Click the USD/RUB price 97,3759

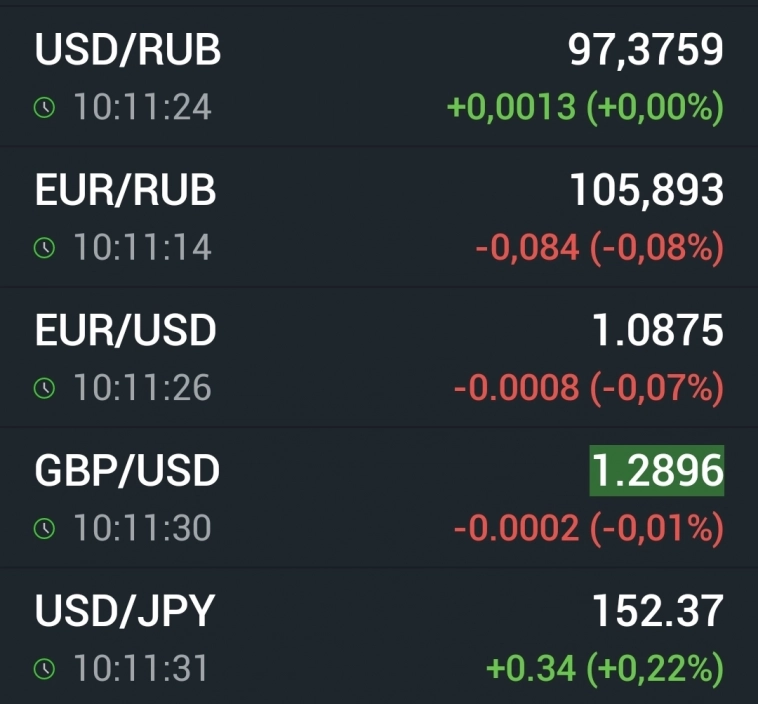[x=645, y=50]
